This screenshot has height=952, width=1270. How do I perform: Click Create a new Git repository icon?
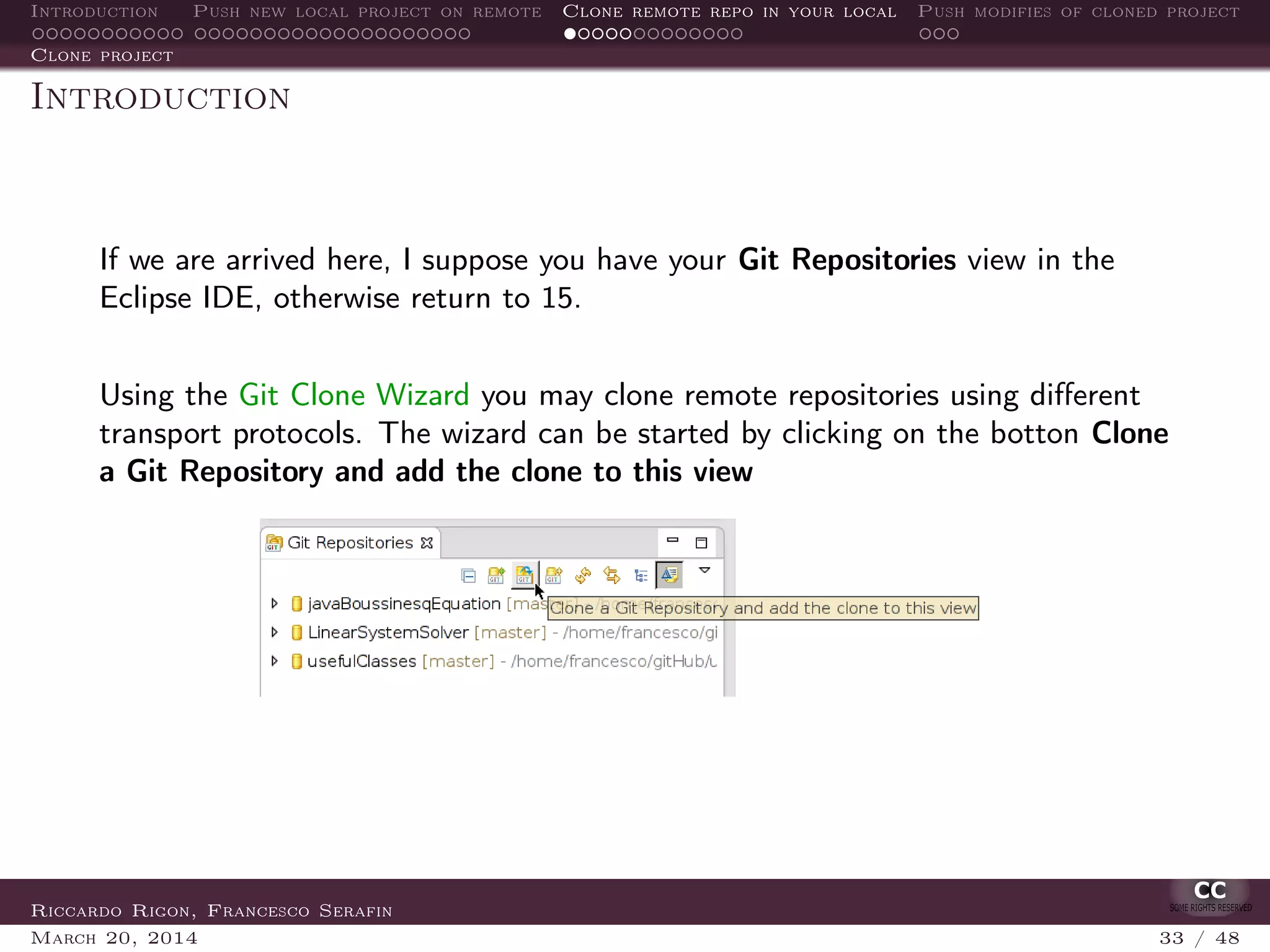coord(554,576)
